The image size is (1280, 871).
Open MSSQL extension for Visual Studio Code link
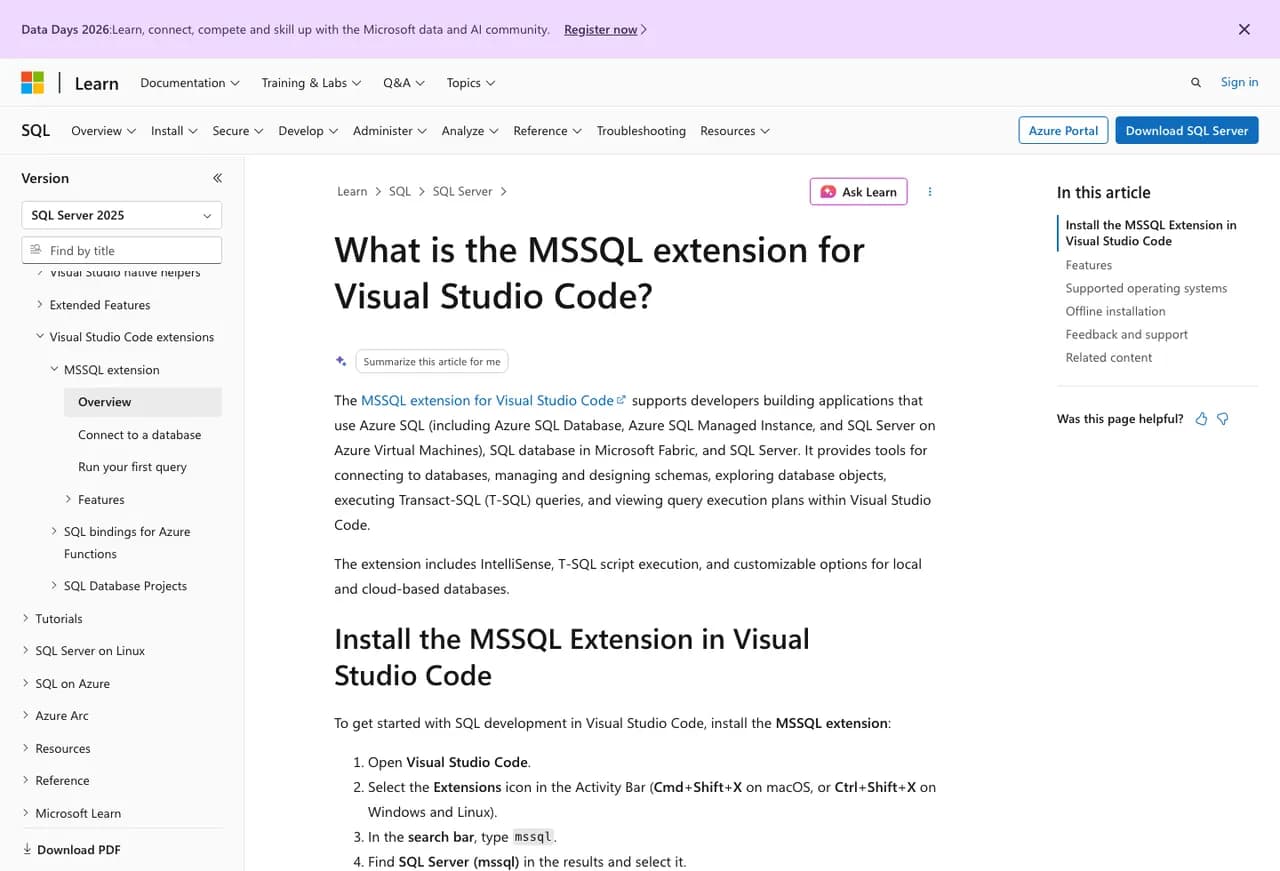click(x=493, y=400)
